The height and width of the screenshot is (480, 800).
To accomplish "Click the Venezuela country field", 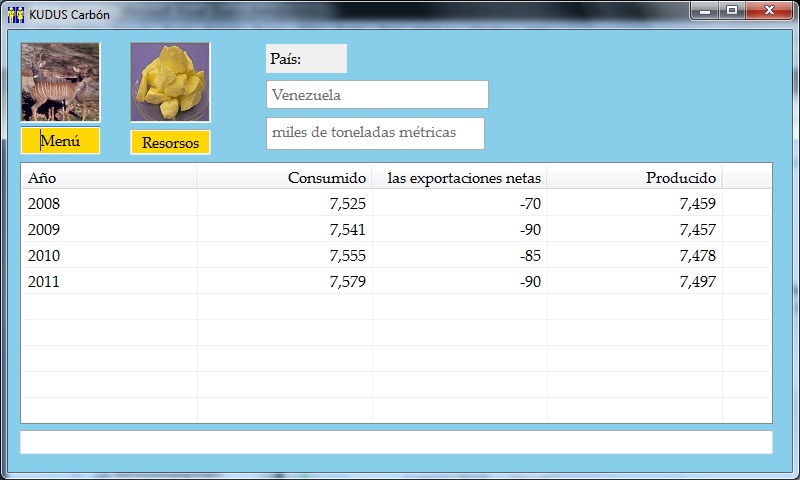I will click(x=377, y=94).
